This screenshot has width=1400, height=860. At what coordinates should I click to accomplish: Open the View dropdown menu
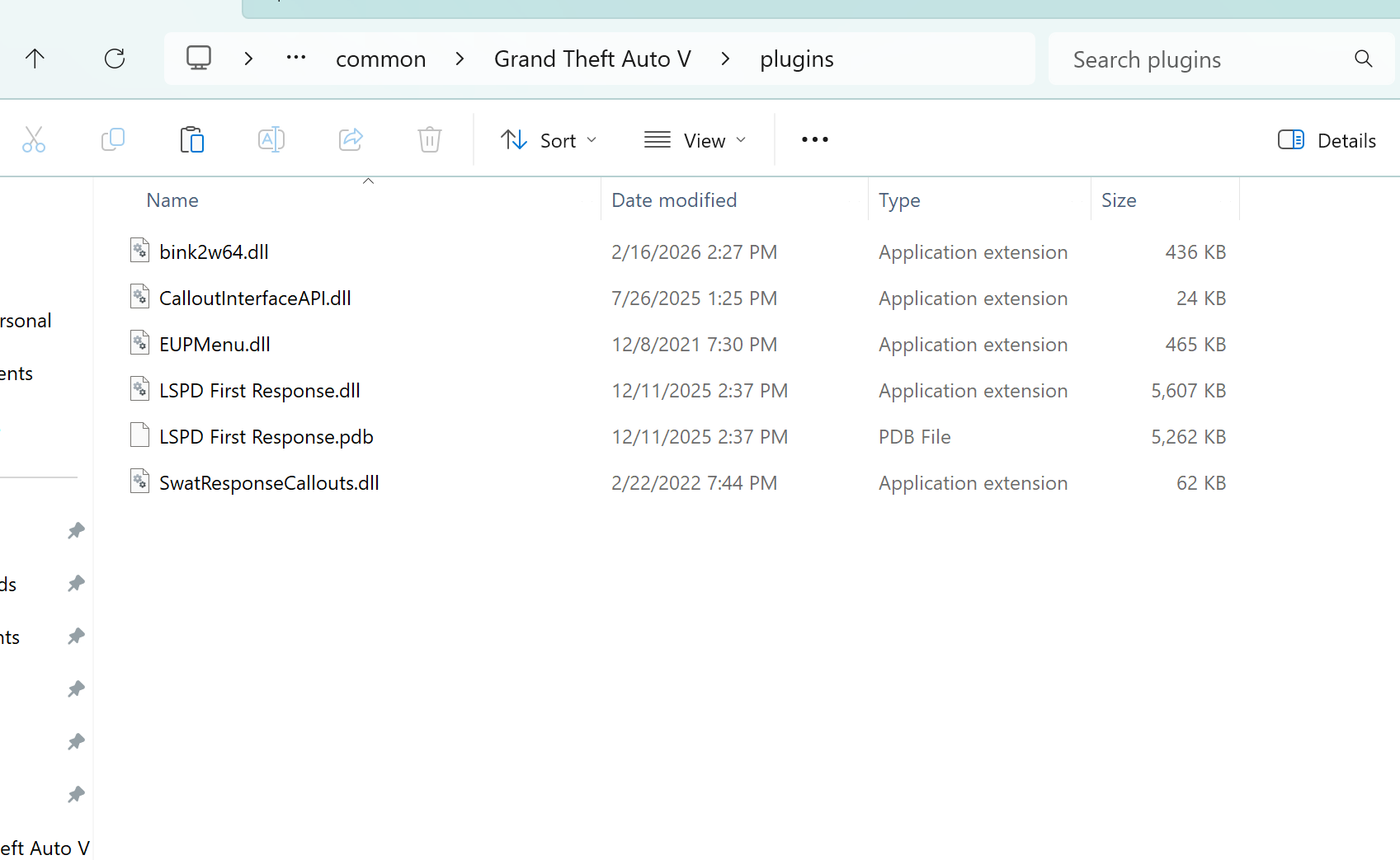pos(695,140)
